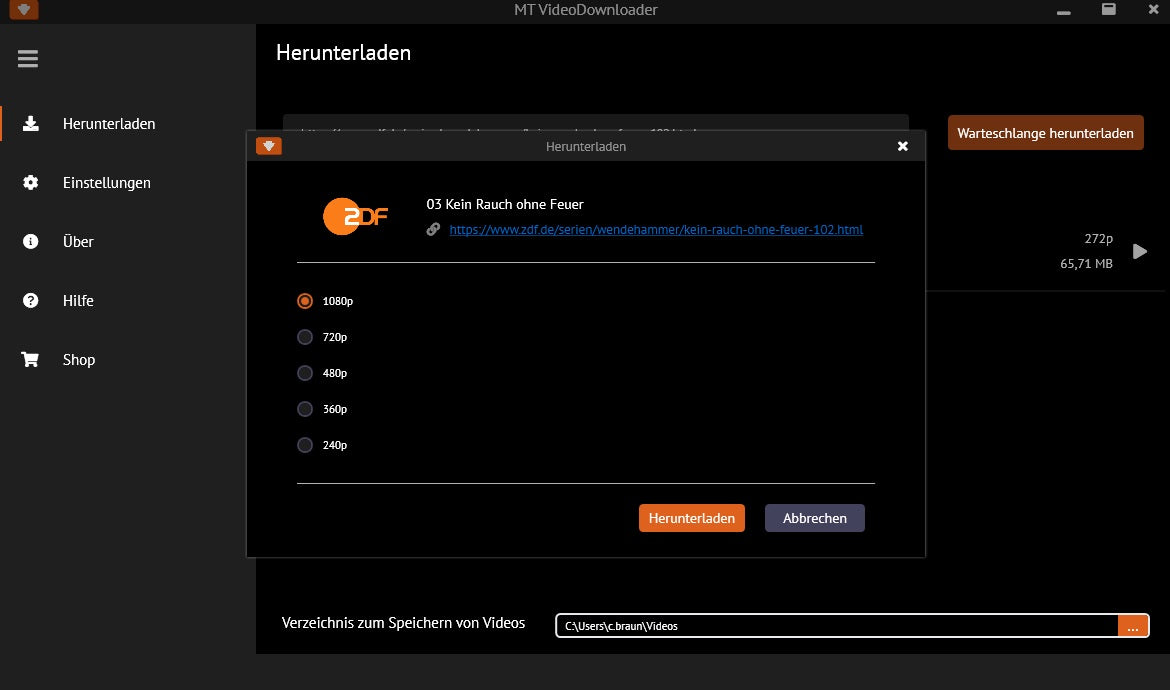Click the download arrow icon in sidebar
Viewport: 1170px width, 690px height.
31,124
